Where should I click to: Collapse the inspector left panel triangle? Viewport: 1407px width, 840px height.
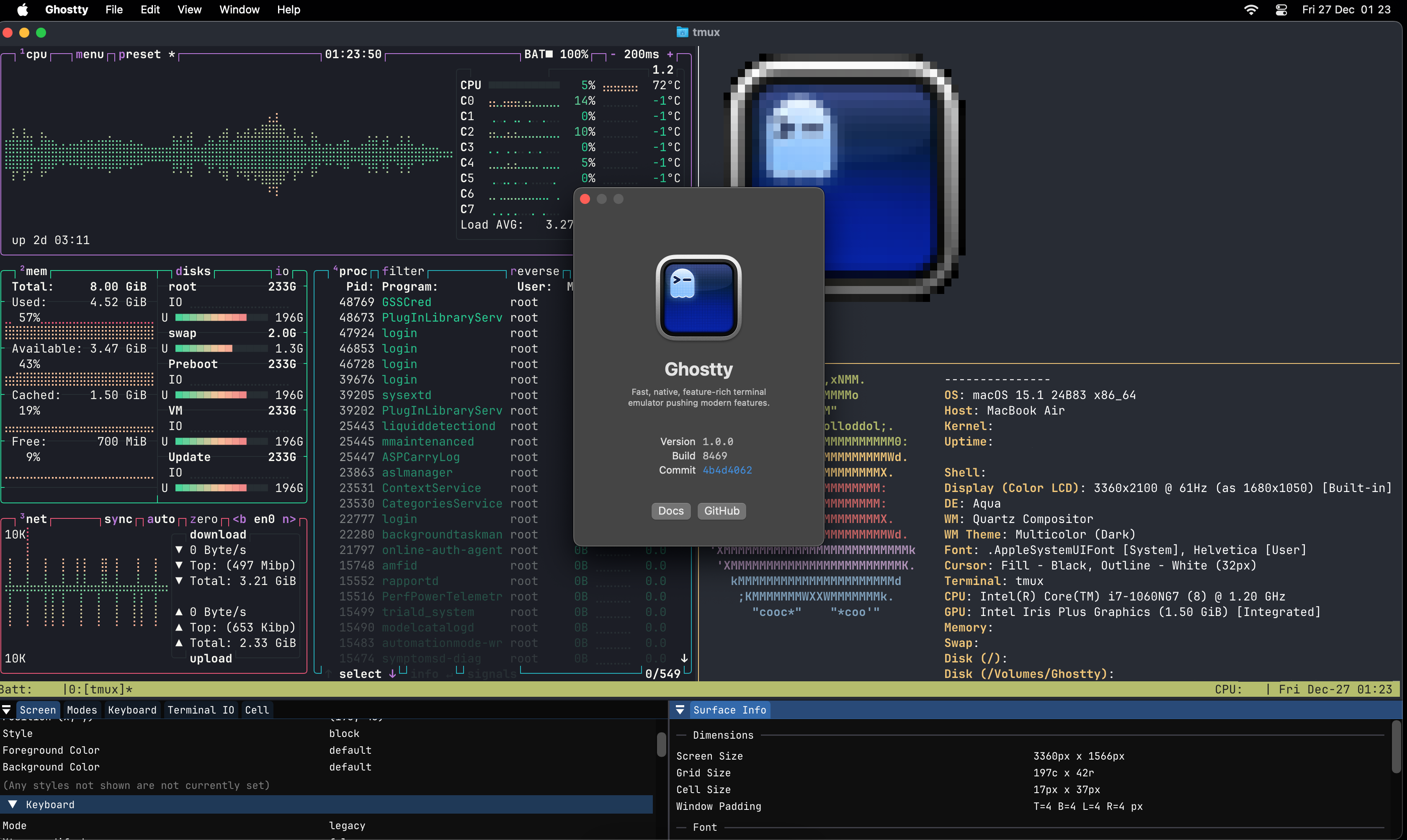[x=7, y=710]
